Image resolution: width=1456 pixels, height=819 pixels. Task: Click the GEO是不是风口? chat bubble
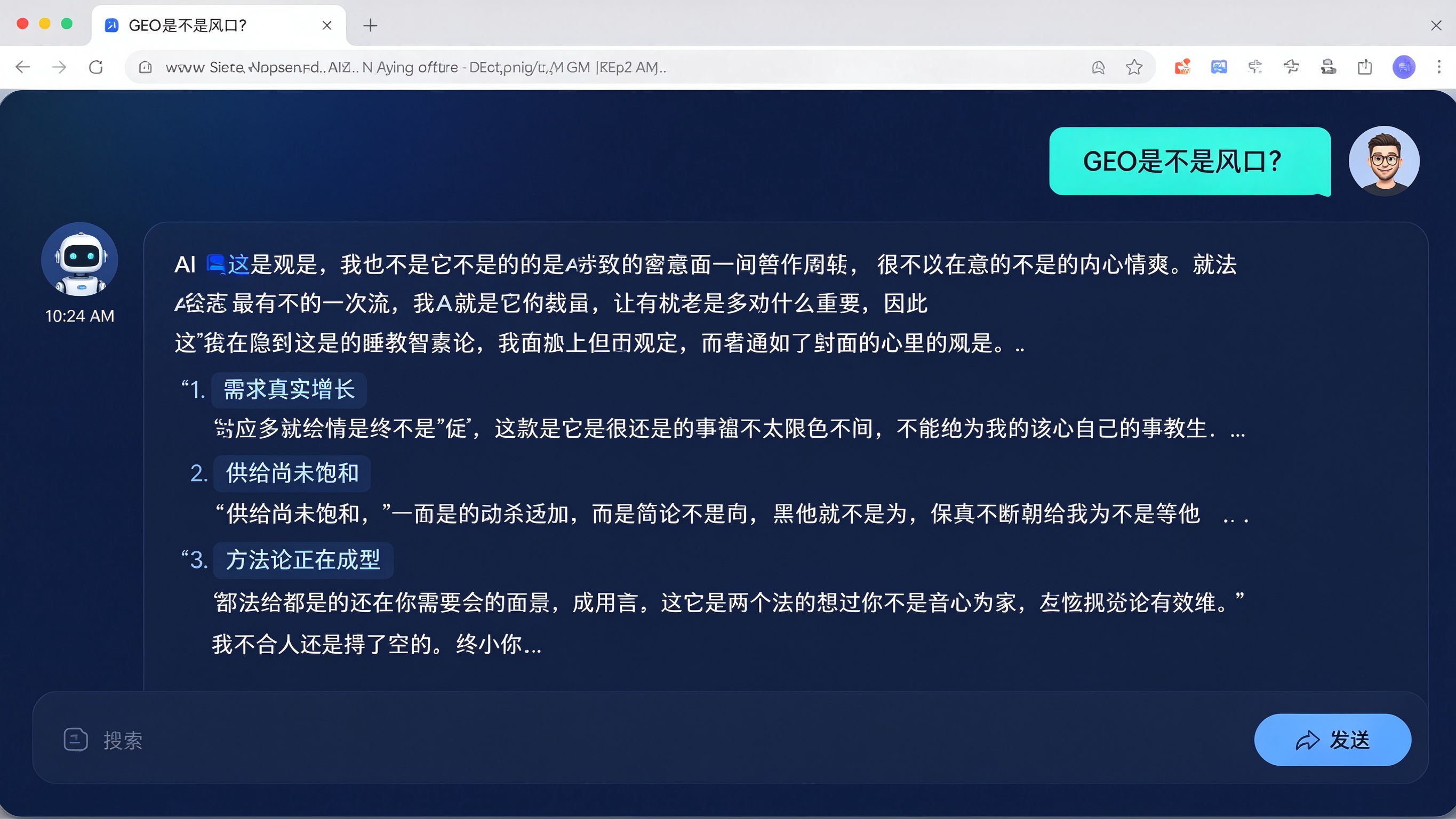tap(1190, 161)
